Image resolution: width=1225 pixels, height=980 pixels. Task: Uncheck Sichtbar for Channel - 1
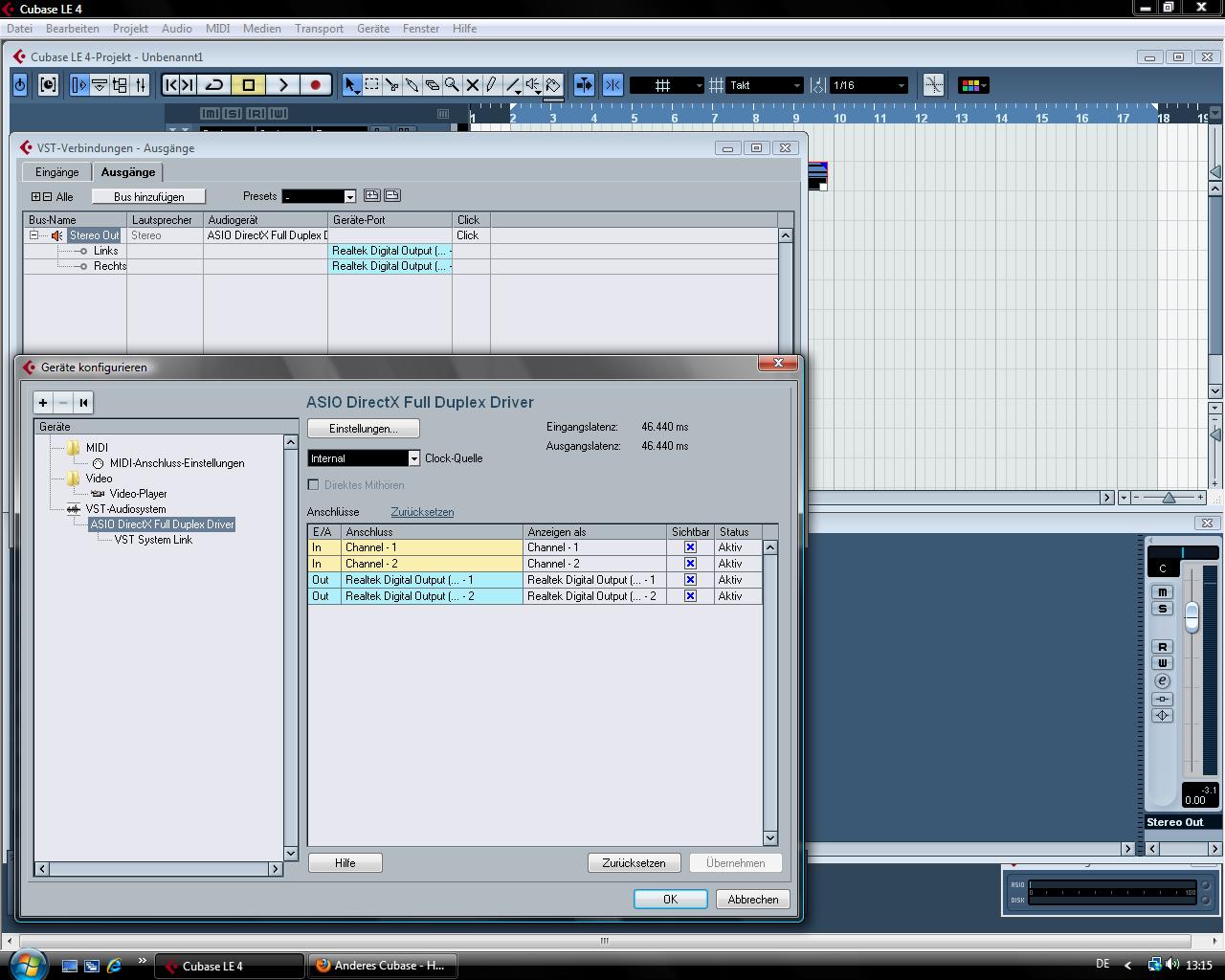coord(690,547)
